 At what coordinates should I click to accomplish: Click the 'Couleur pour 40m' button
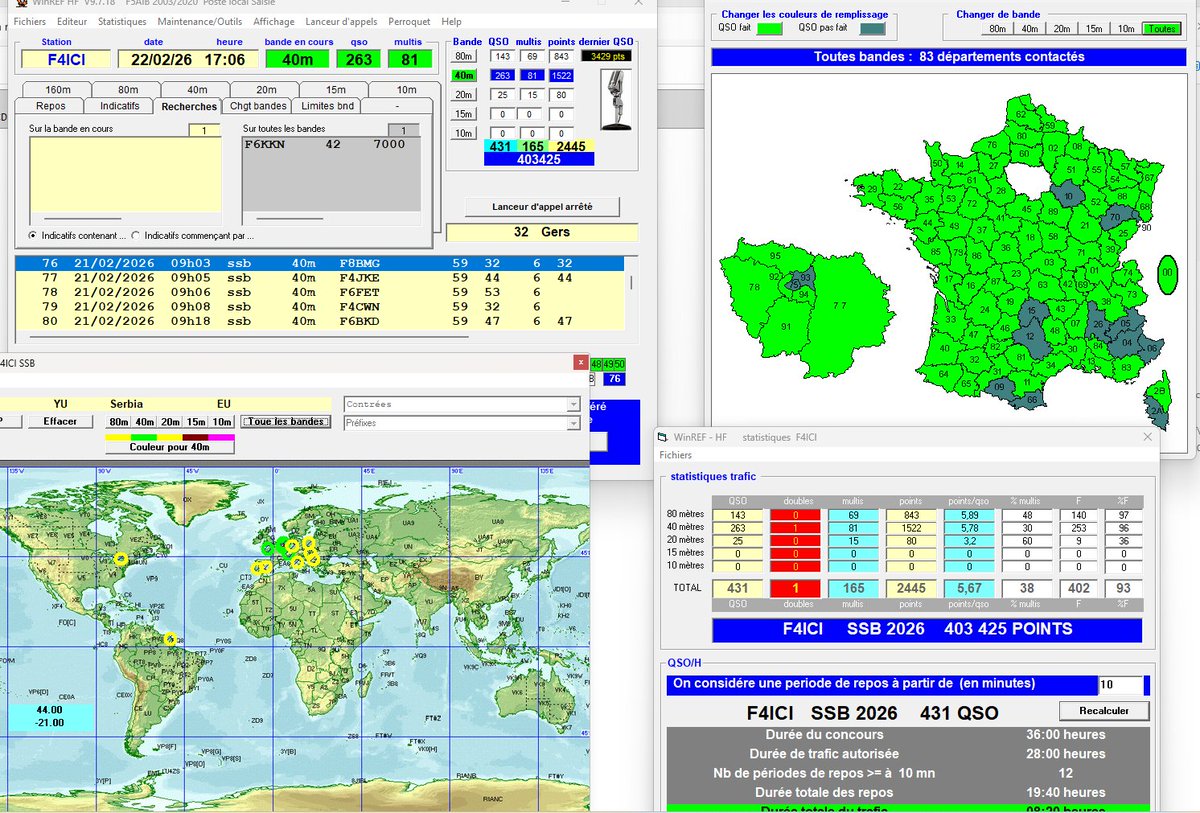(169, 447)
